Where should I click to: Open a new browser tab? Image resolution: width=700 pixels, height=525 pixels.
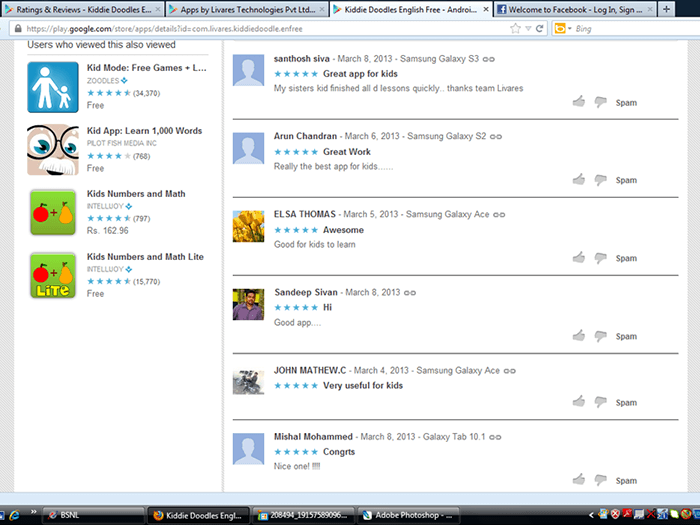[666, 9]
